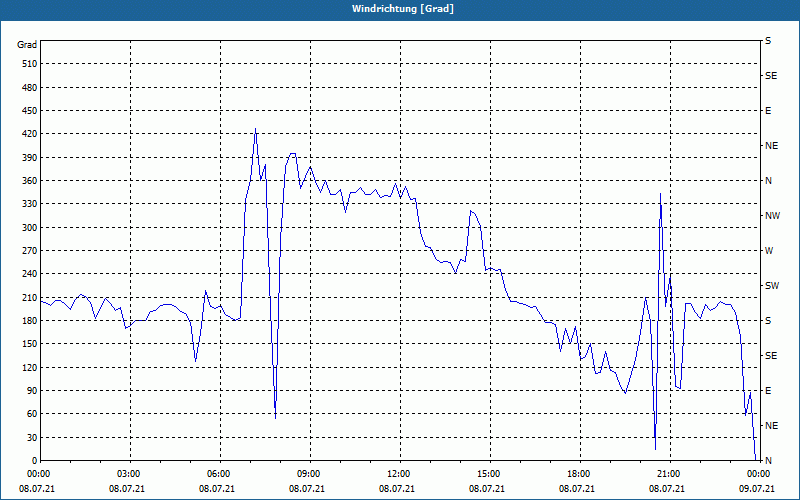Image resolution: width=800 pixels, height=500 pixels.
Task: Click the 21:00 time label
Action: coord(667,474)
